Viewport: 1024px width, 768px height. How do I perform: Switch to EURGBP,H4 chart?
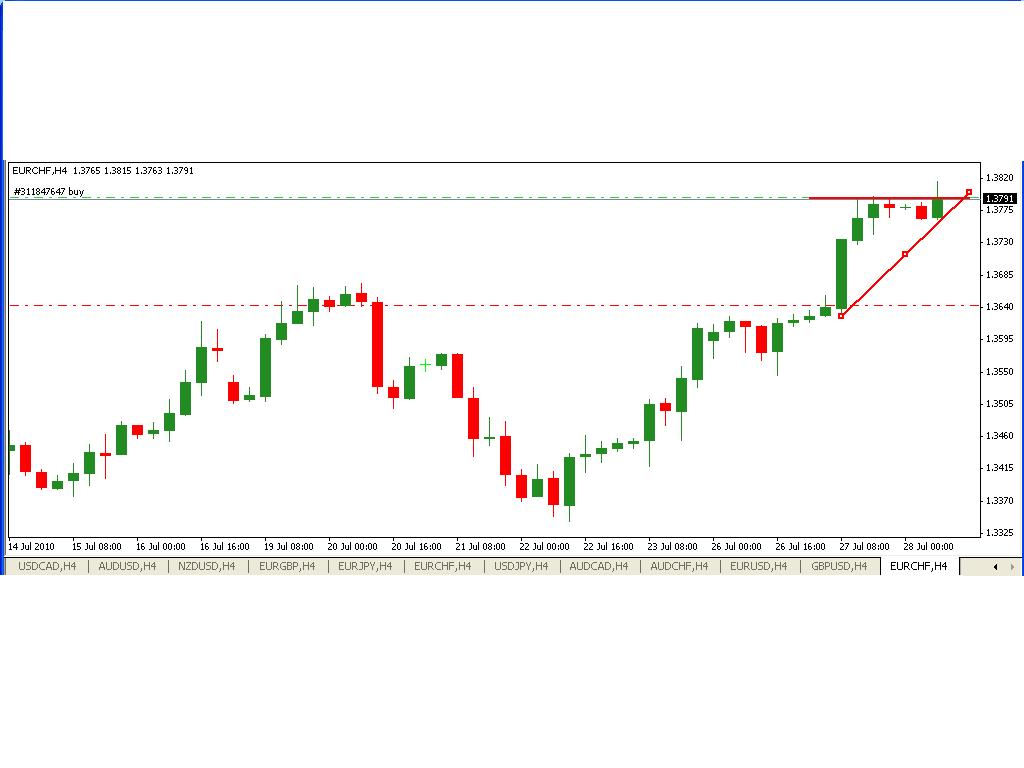tap(287, 567)
